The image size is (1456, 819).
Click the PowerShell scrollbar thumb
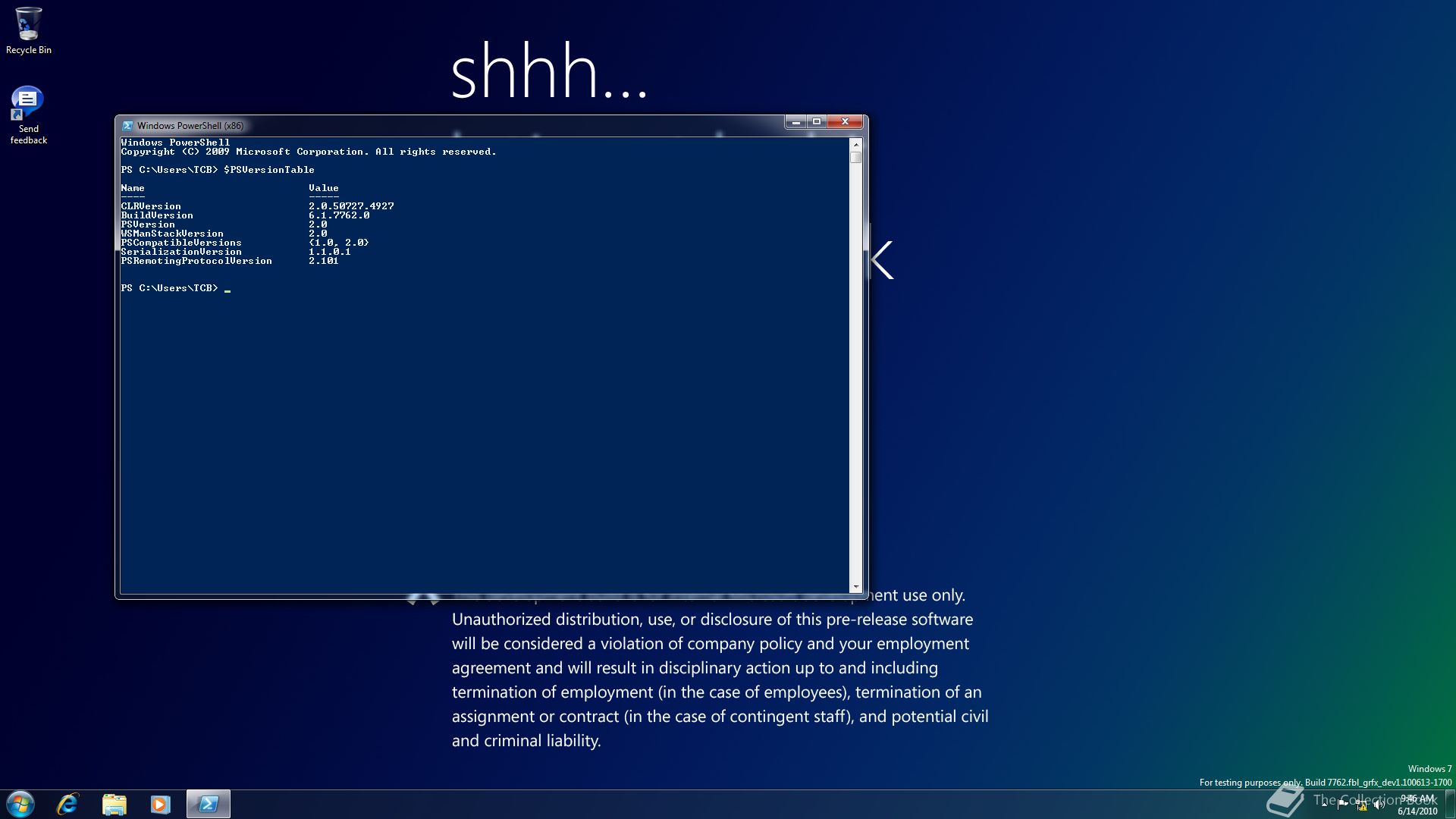pos(855,158)
